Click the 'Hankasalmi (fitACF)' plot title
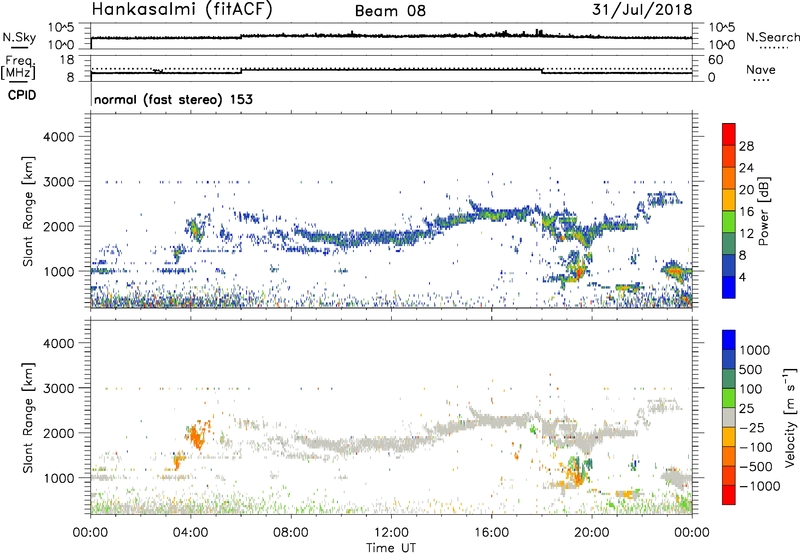The height and width of the screenshot is (554, 800). 182,10
